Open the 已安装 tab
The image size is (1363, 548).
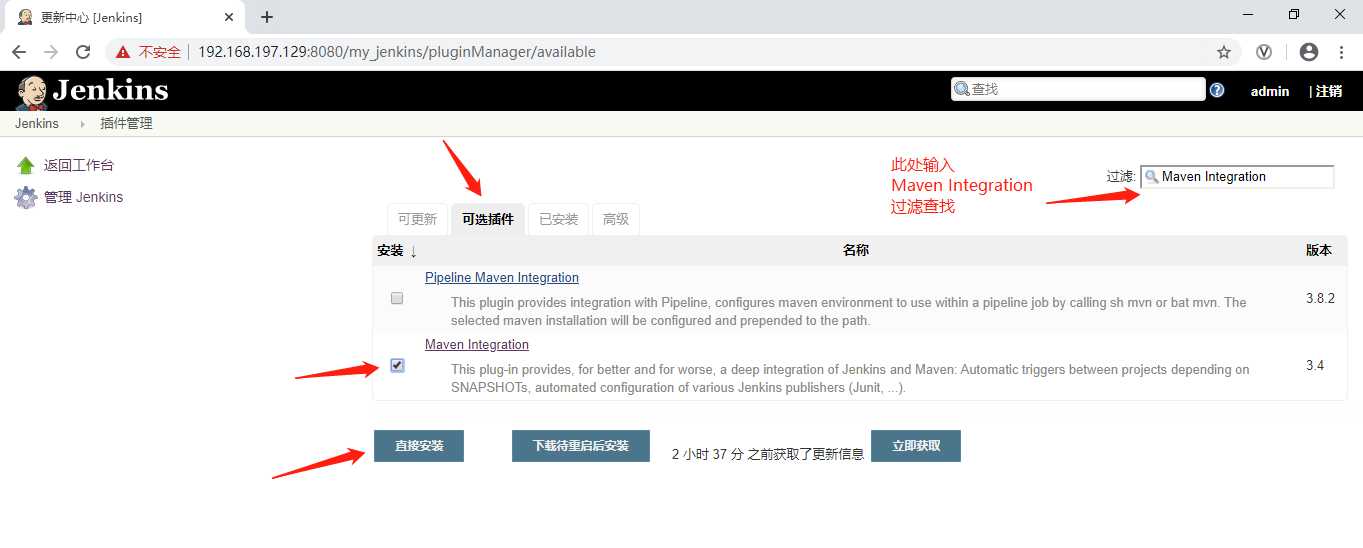coord(559,219)
